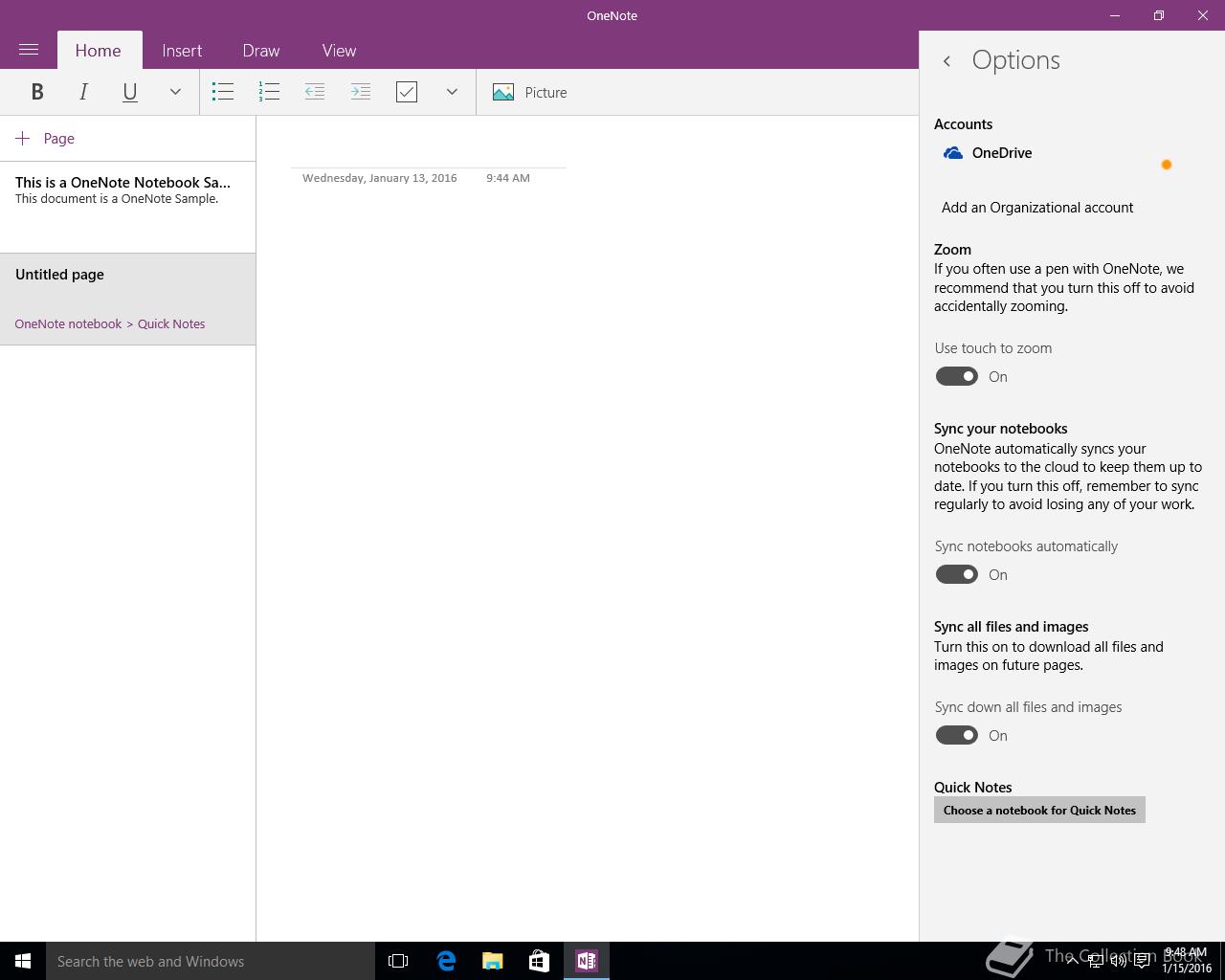Open the OneNote notebook breadcrumb link
Image resolution: width=1225 pixels, height=980 pixels.
click(68, 323)
